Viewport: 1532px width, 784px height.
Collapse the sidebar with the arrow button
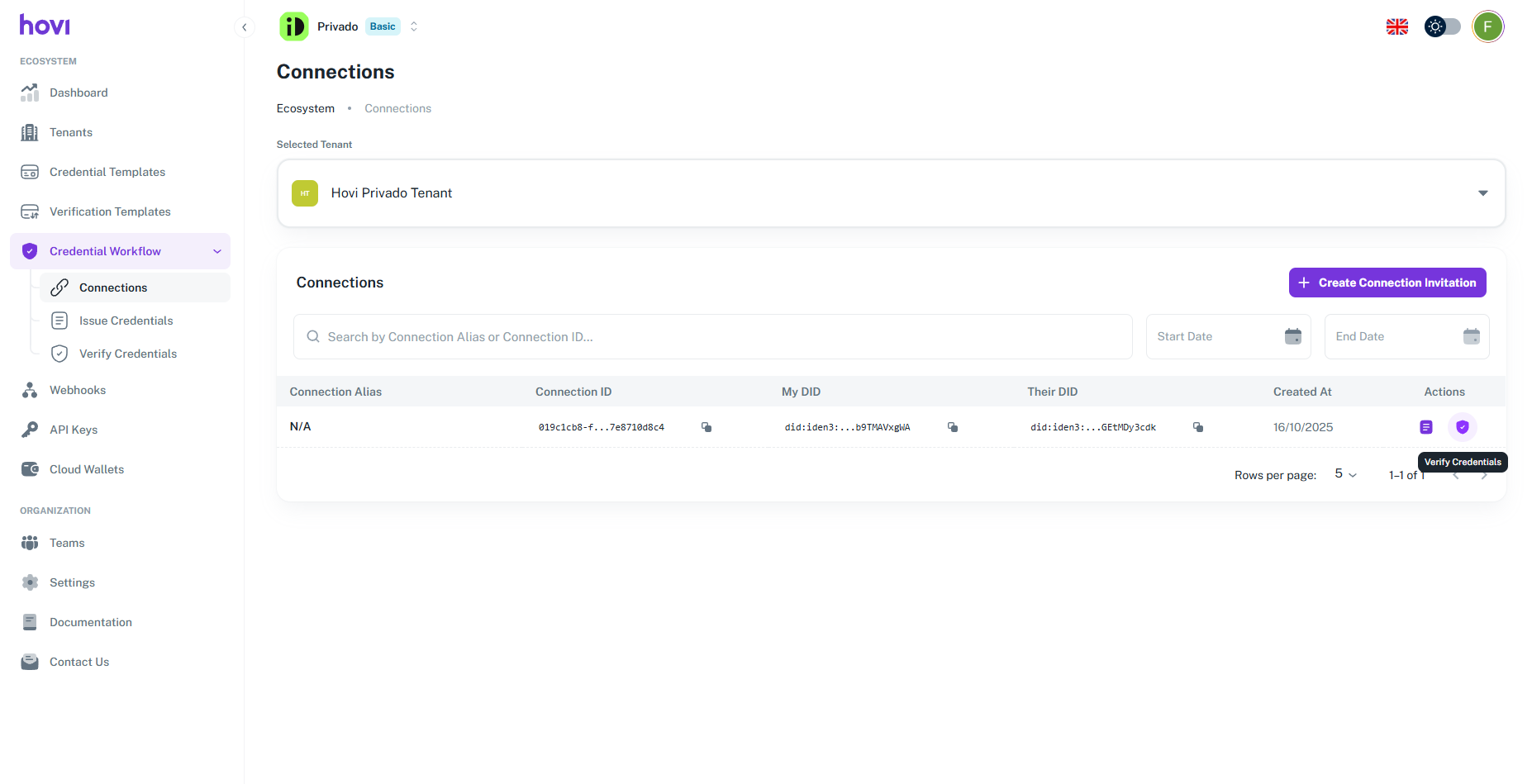(x=245, y=27)
